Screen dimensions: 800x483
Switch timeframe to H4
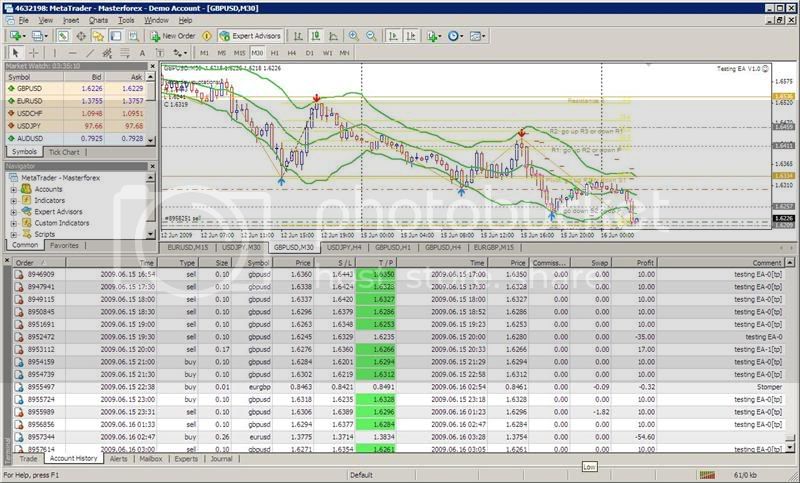[x=292, y=53]
